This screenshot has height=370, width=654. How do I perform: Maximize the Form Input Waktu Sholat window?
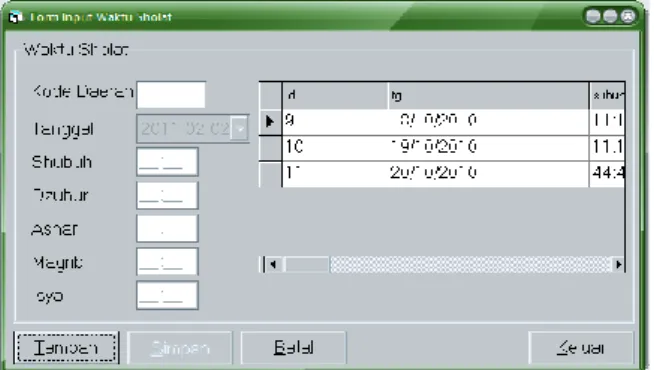point(610,16)
